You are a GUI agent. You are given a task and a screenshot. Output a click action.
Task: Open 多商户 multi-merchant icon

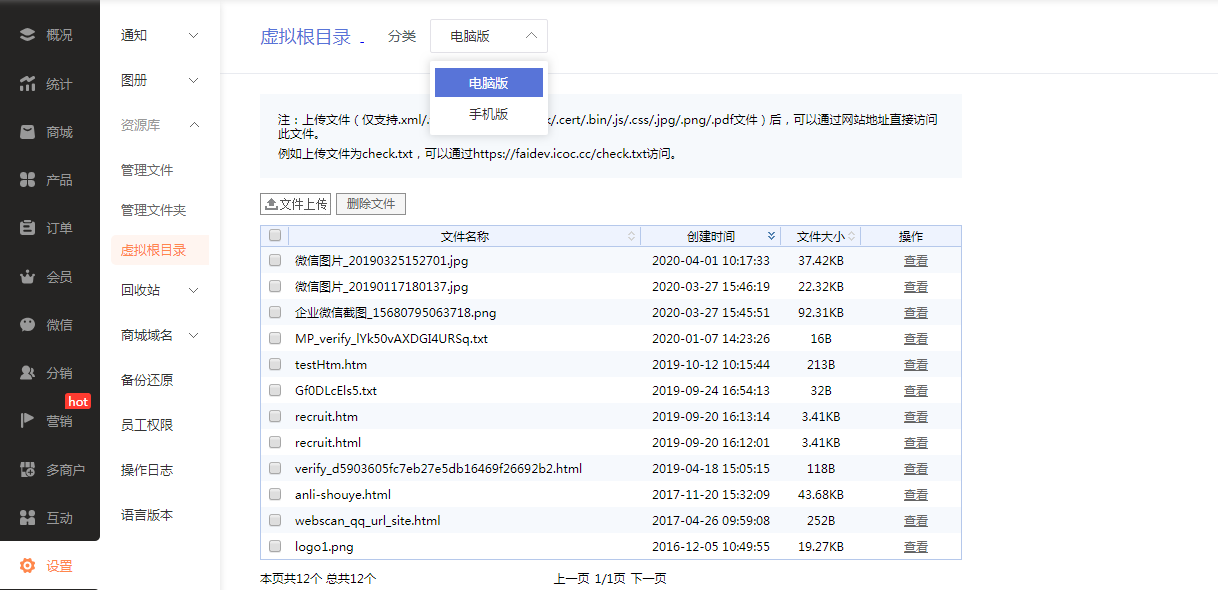pos(28,470)
